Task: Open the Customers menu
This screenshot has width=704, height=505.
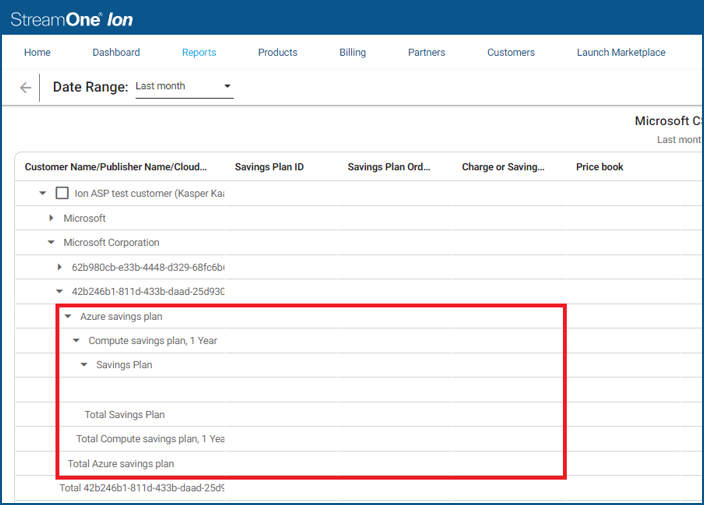Action: point(511,53)
